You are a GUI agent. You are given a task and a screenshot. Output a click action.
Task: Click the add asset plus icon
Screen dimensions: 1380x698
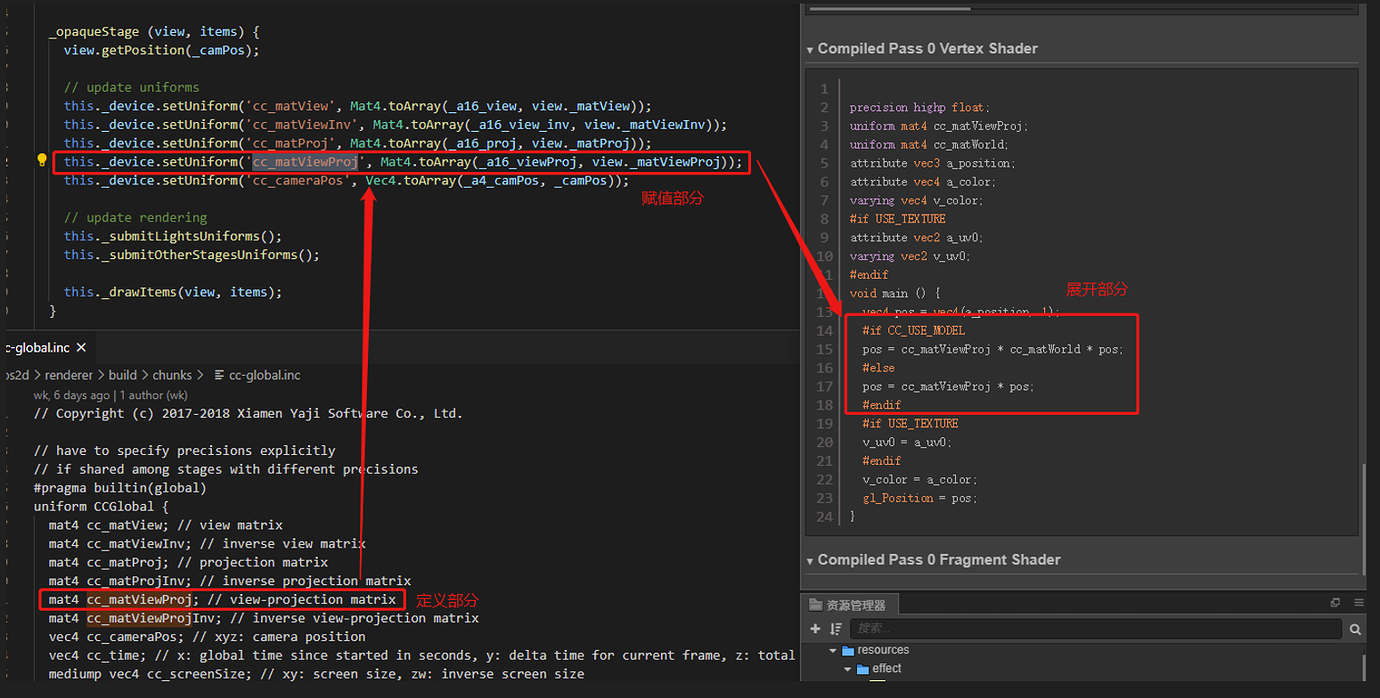(x=815, y=629)
